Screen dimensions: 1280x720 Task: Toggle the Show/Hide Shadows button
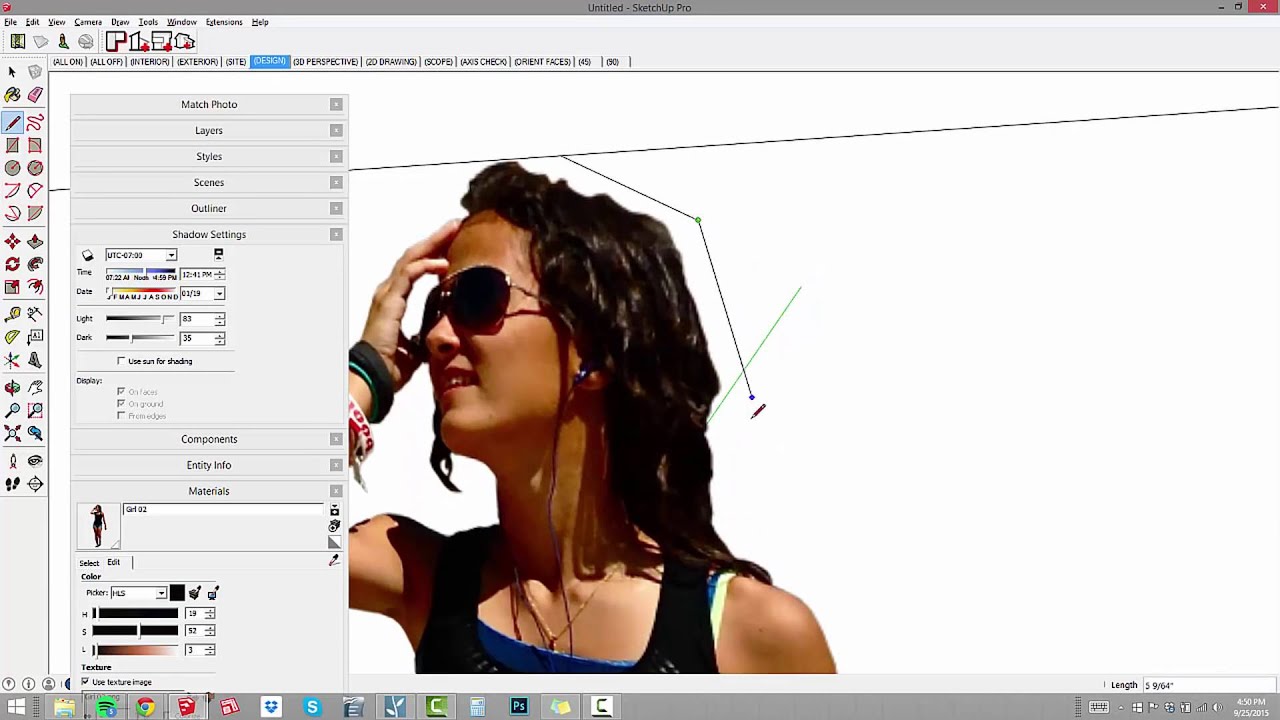[87, 255]
